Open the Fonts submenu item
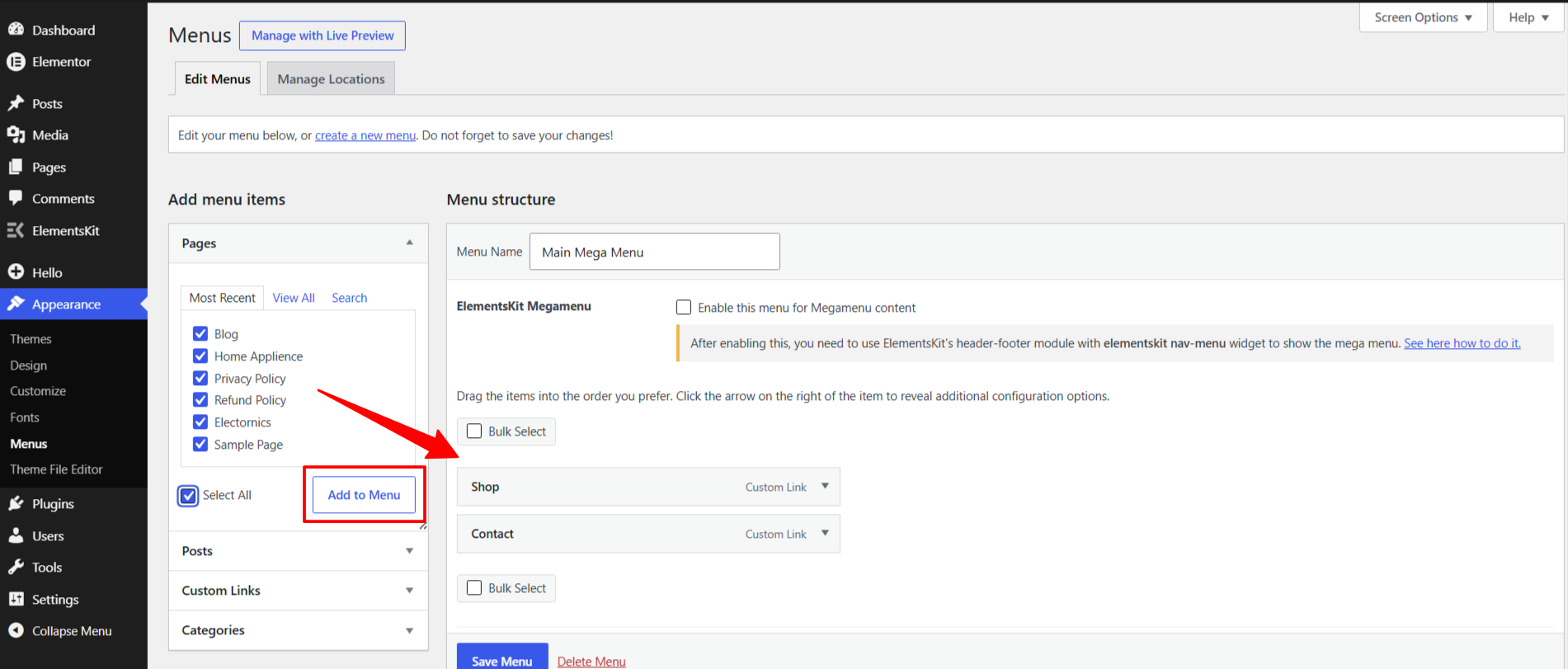 point(25,417)
